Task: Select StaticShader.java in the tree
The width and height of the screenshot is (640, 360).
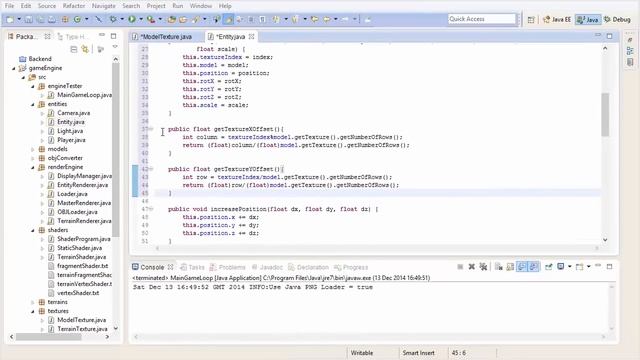Action: pos(79,248)
